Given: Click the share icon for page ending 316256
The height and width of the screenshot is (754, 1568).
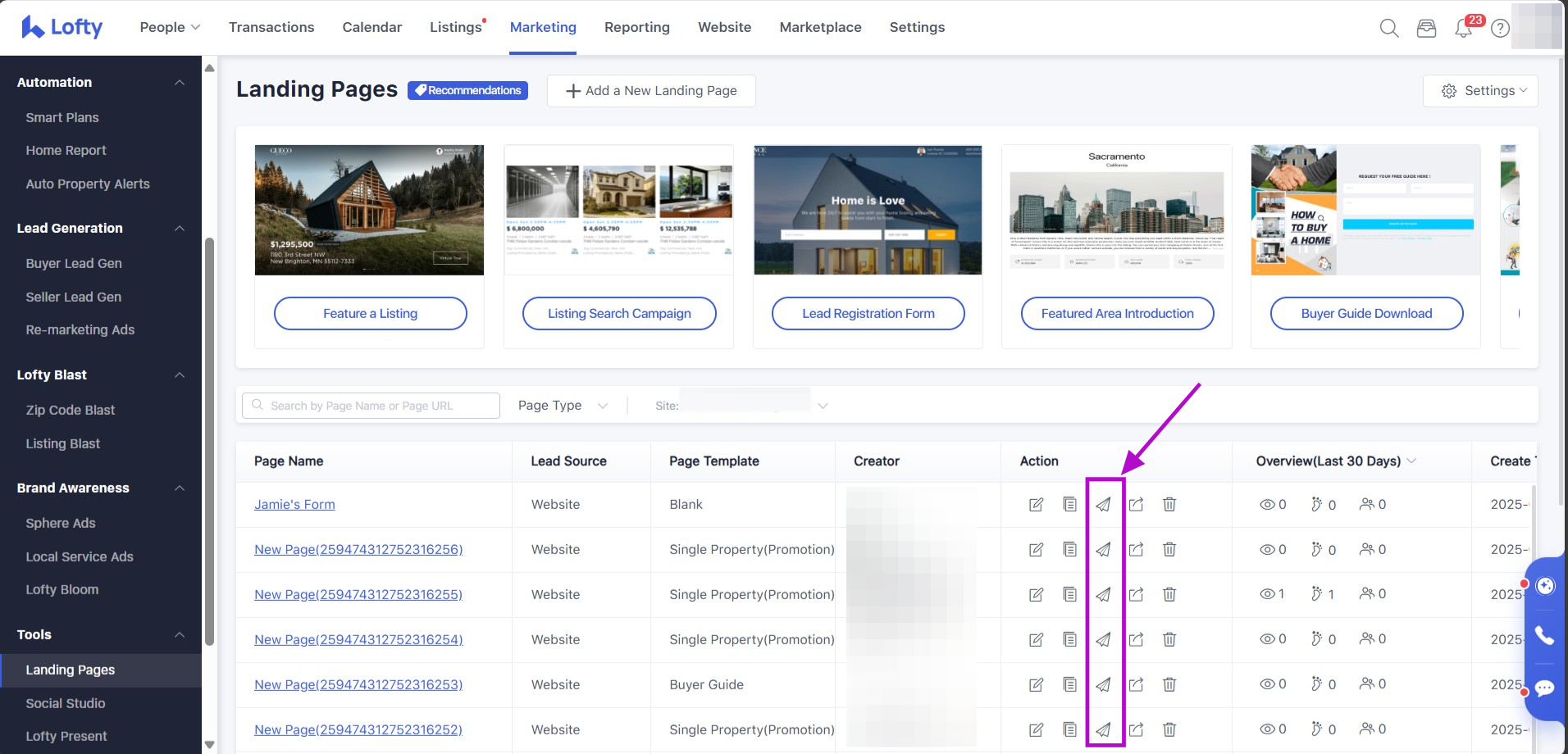Looking at the screenshot, I should coord(1136,550).
